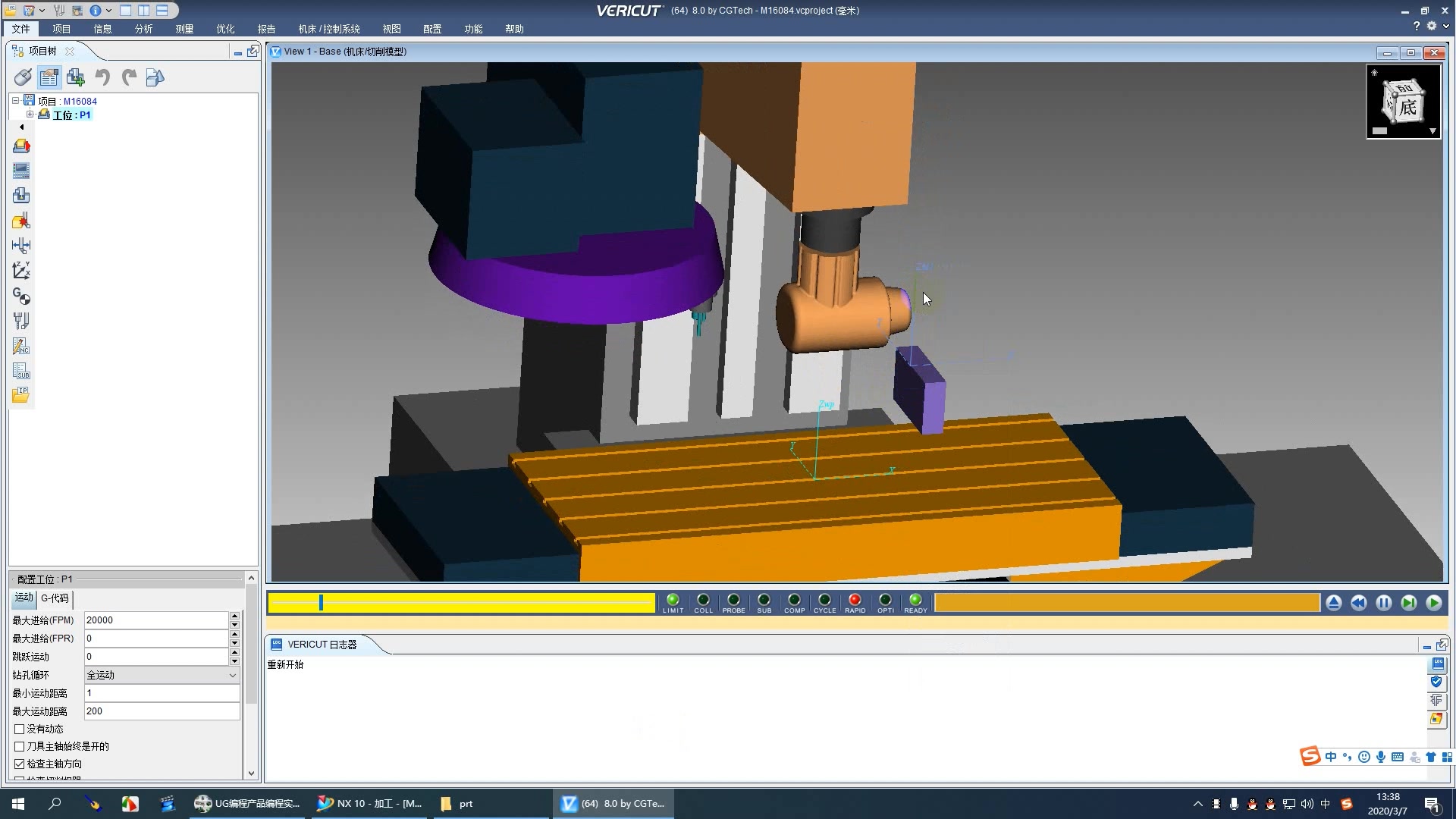Open the G-code offsets icon
This screenshot has height=819, width=1456.
(x=21, y=296)
